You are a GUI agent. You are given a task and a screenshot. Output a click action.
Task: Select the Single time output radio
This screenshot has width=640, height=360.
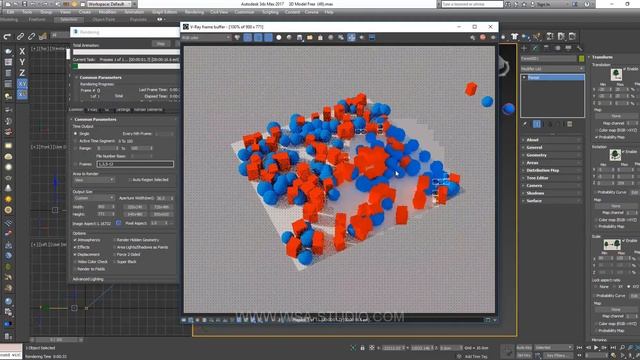(76, 133)
